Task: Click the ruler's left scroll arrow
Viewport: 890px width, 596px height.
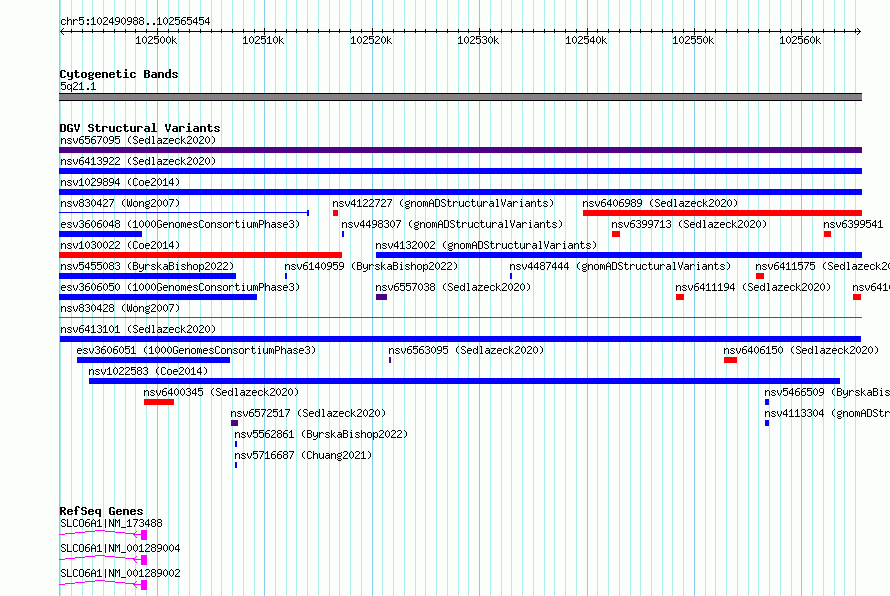Action: pyautogui.click(x=62, y=31)
